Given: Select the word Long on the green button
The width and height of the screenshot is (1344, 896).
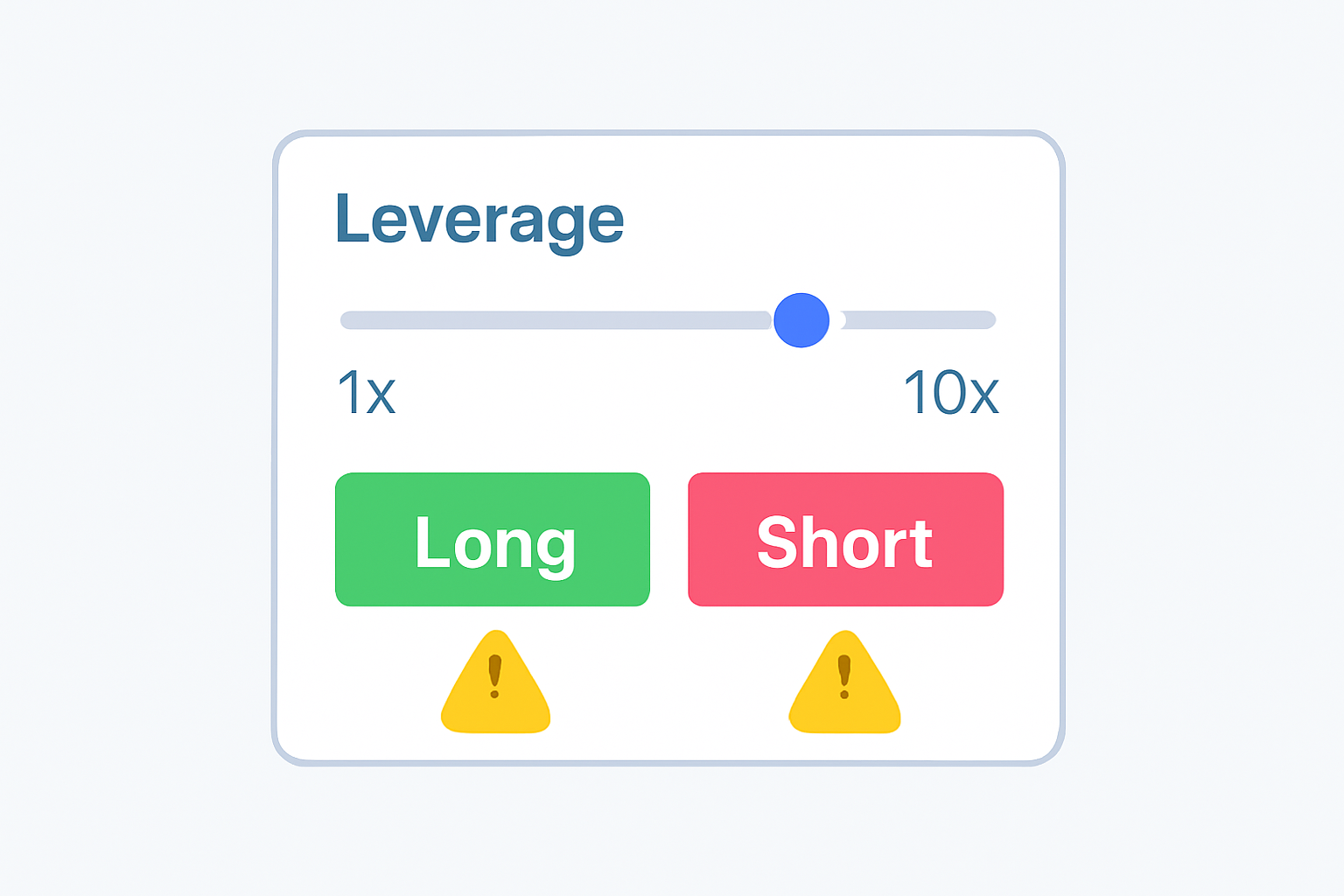Looking at the screenshot, I should pyautogui.click(x=494, y=543).
